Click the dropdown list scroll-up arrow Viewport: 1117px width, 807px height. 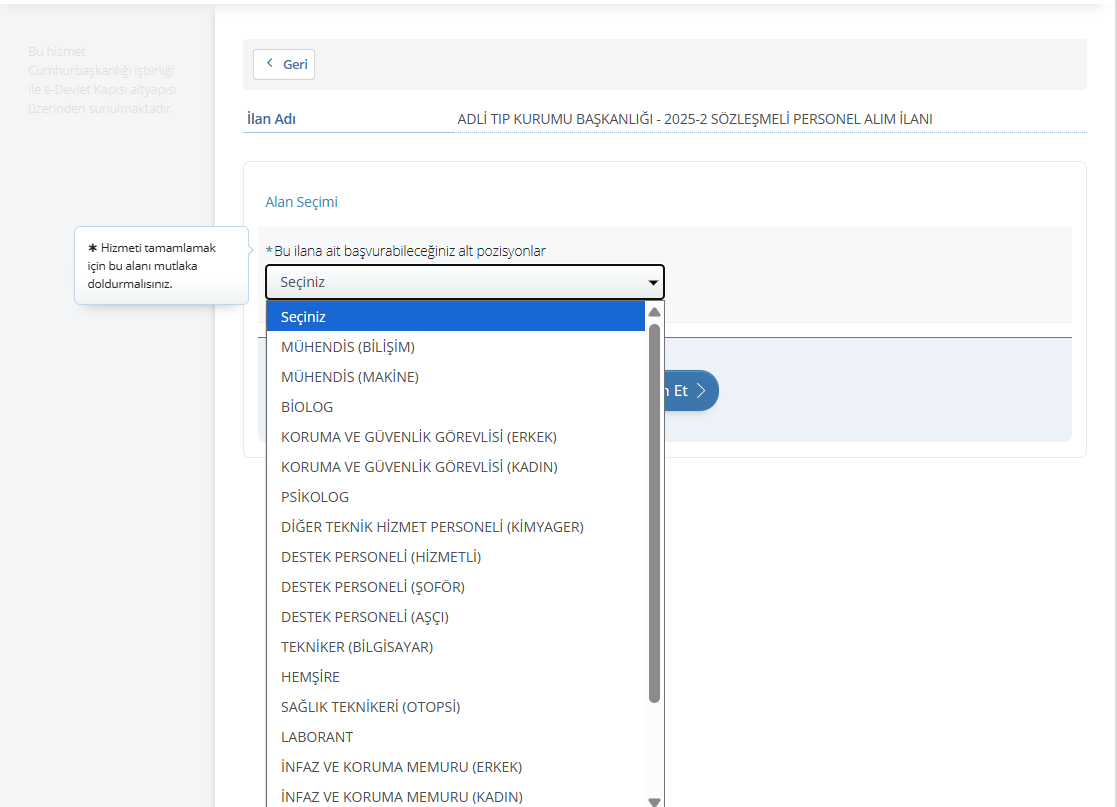point(654,312)
